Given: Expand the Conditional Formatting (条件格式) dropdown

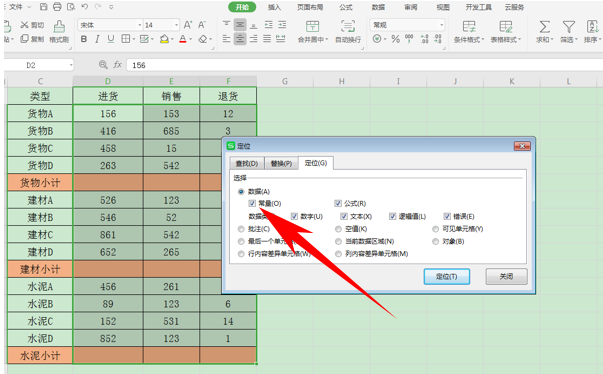Looking at the screenshot, I should pyautogui.click(x=483, y=39).
